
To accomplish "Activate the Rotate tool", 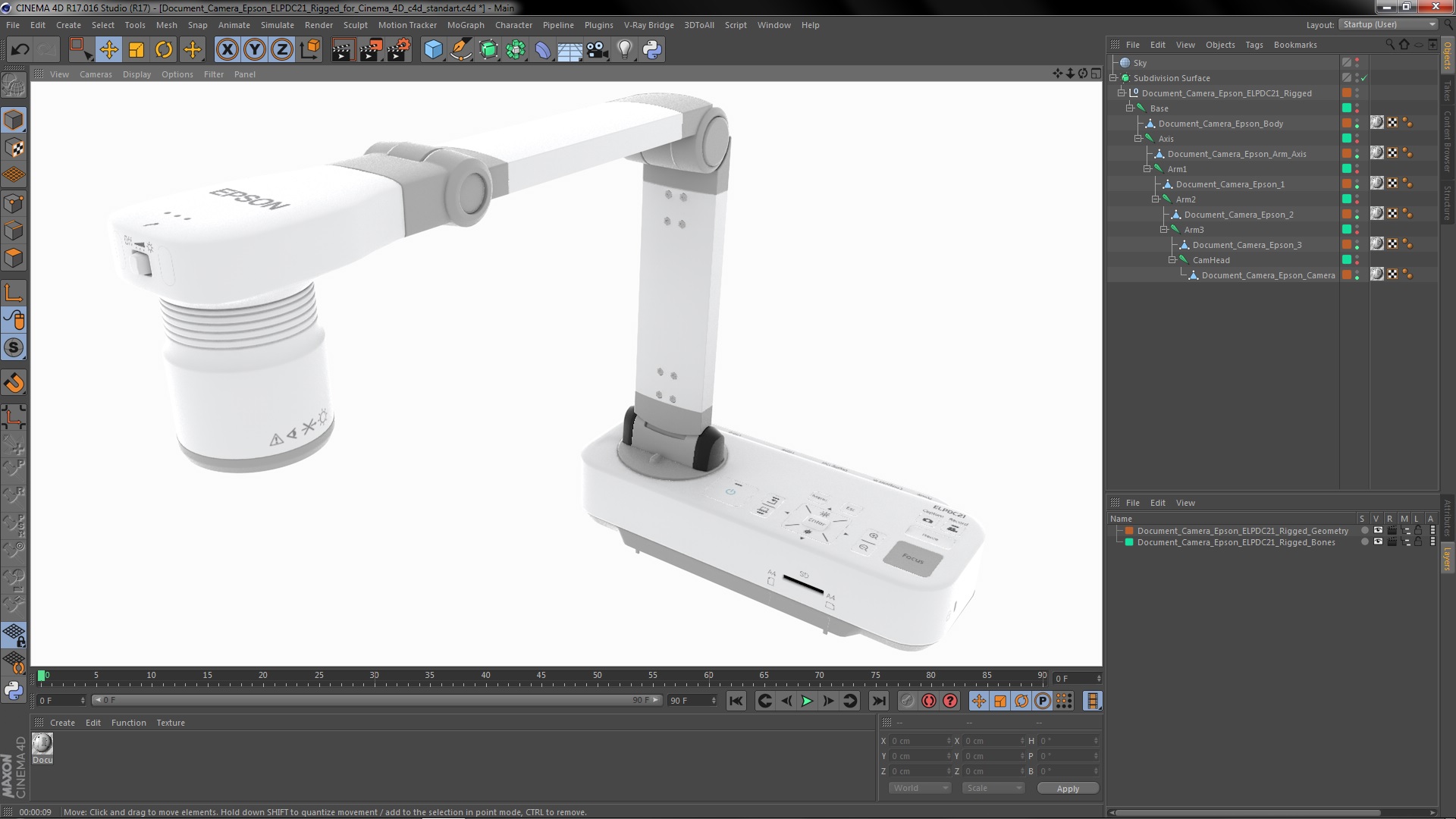I will pos(164,50).
